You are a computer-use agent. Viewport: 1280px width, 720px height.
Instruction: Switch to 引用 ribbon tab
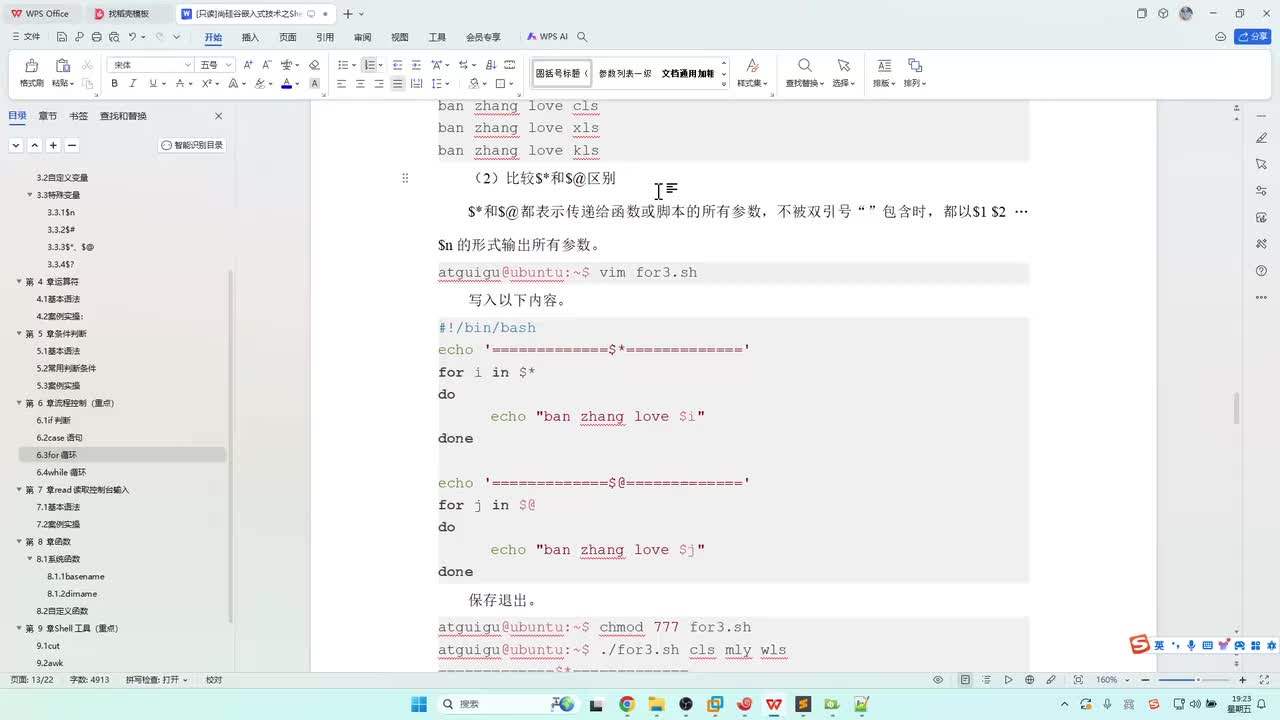click(x=325, y=37)
